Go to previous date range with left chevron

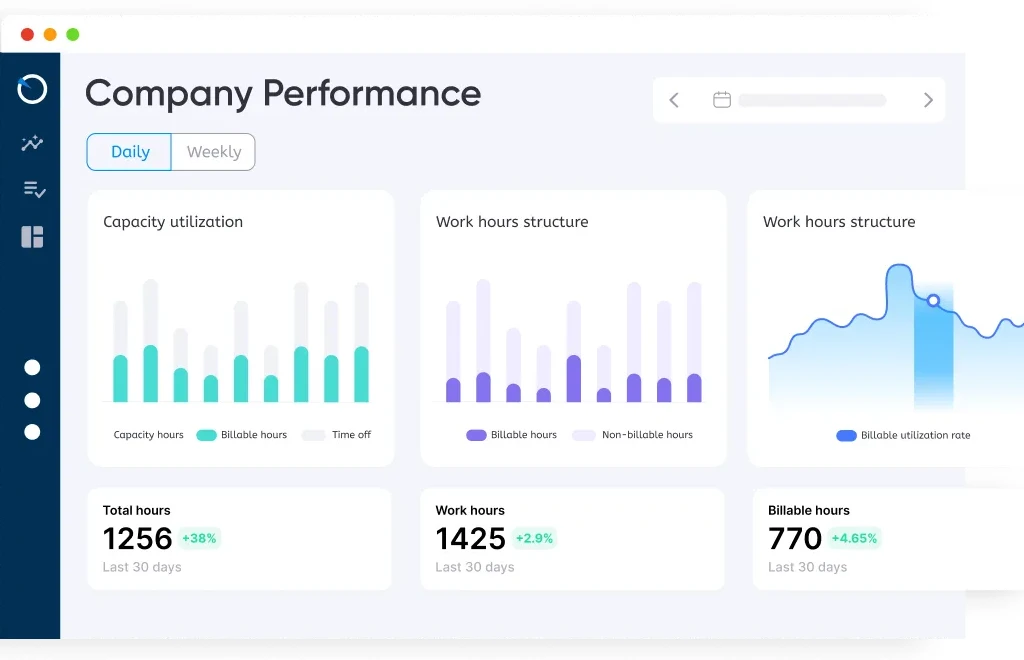point(674,100)
